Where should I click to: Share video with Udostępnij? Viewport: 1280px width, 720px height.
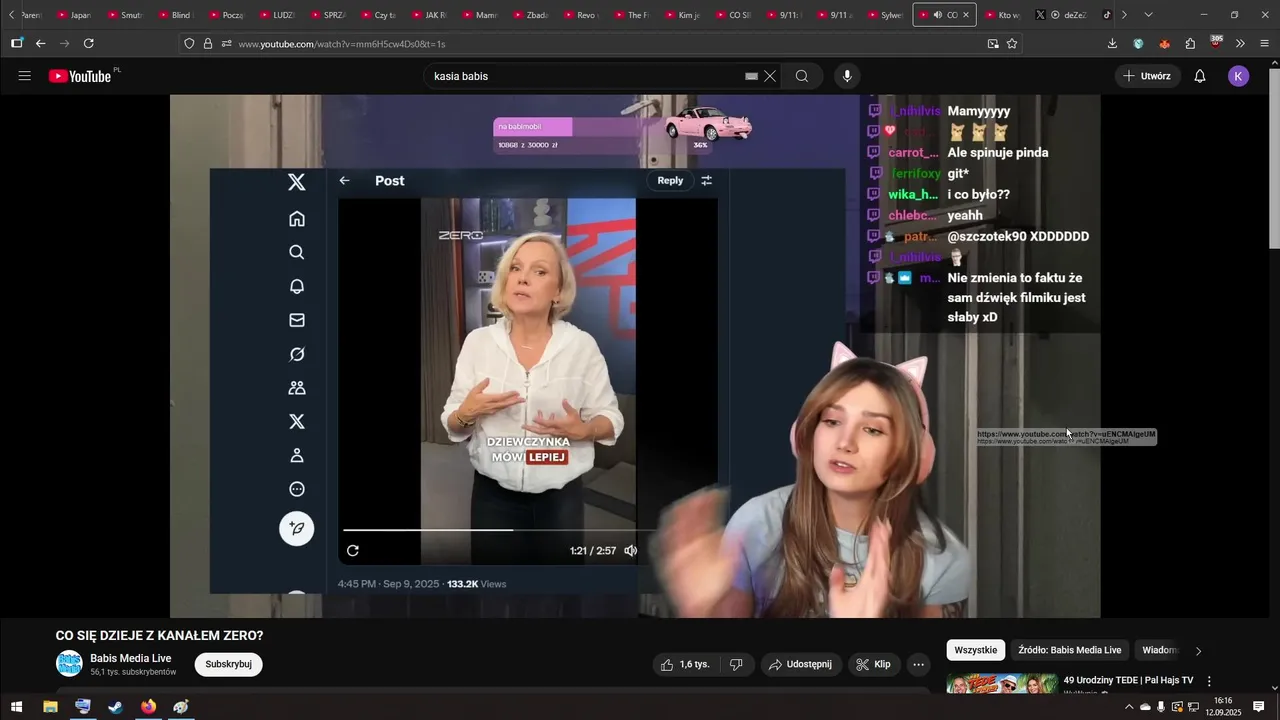pyautogui.click(x=799, y=664)
